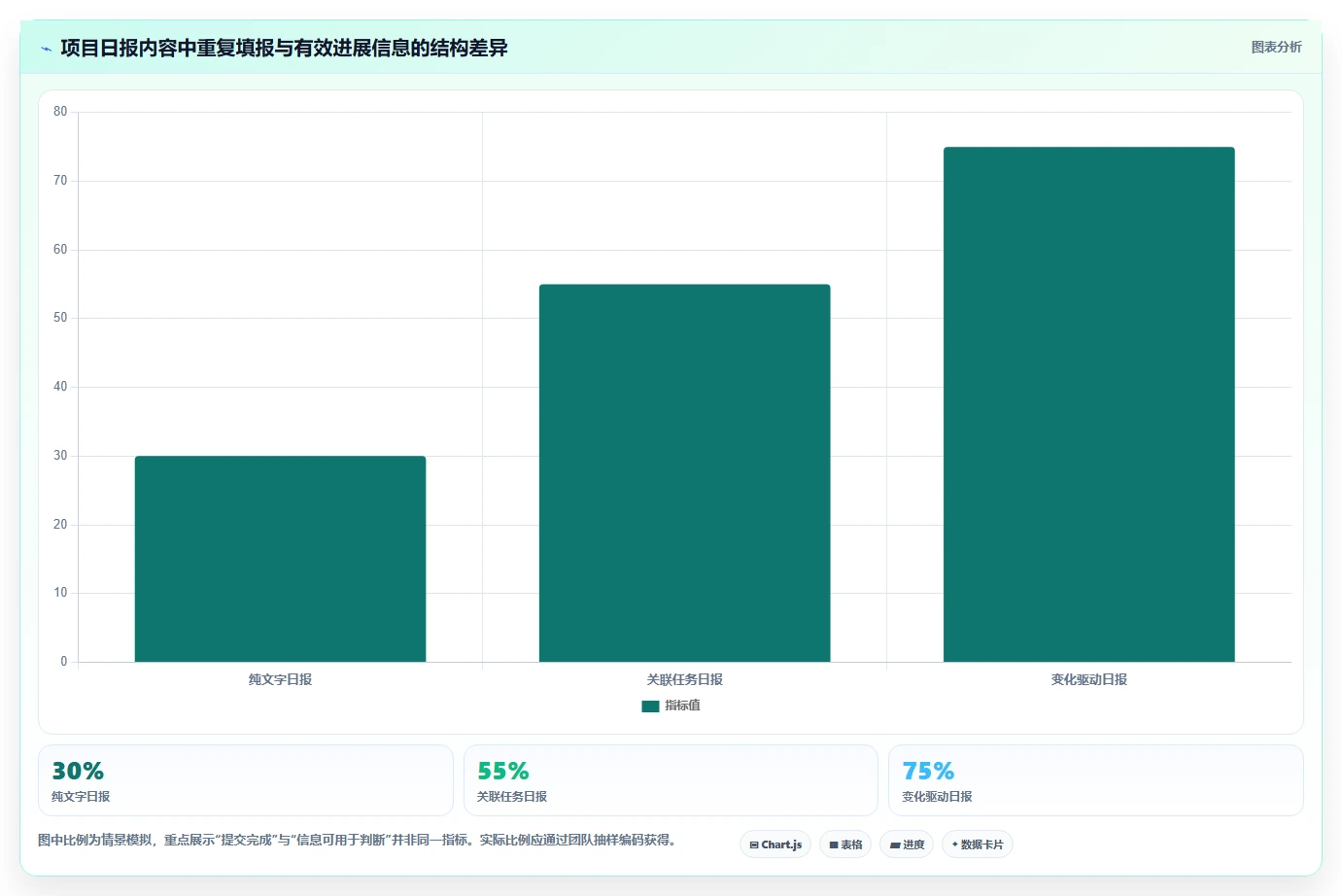Click the 数据卡片 tag chip

(x=978, y=844)
